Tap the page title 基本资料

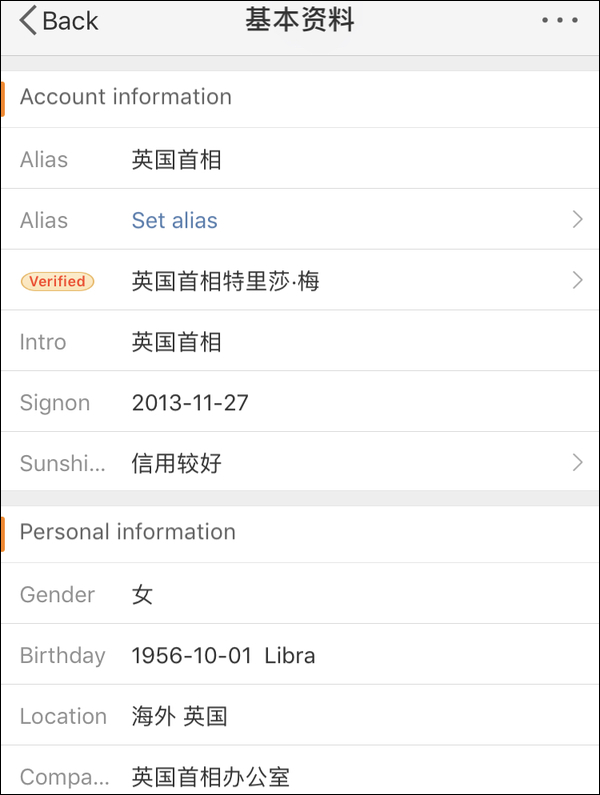300,20
